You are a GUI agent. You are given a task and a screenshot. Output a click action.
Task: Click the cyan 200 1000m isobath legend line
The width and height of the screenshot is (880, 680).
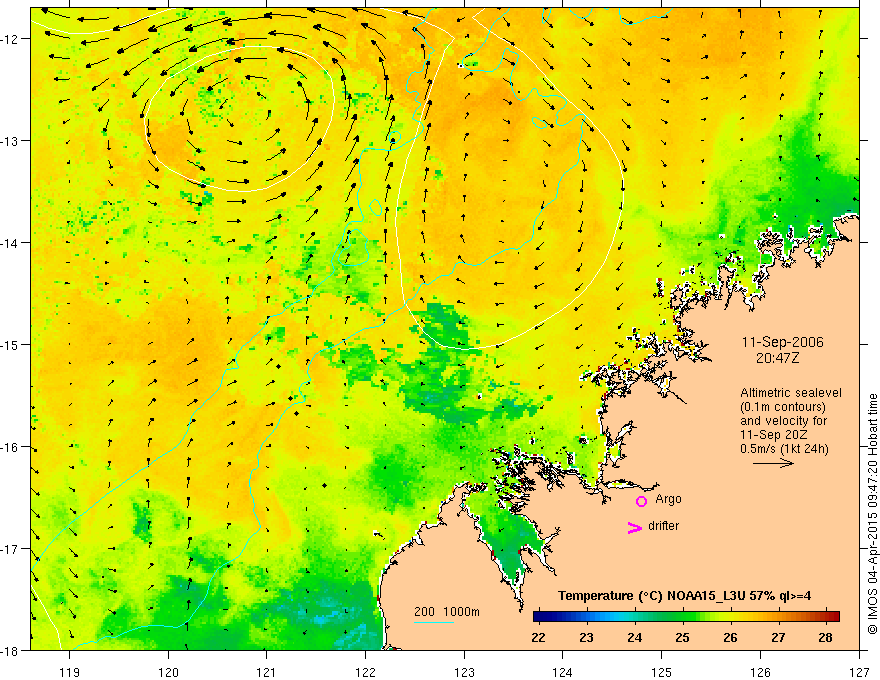tap(434, 622)
